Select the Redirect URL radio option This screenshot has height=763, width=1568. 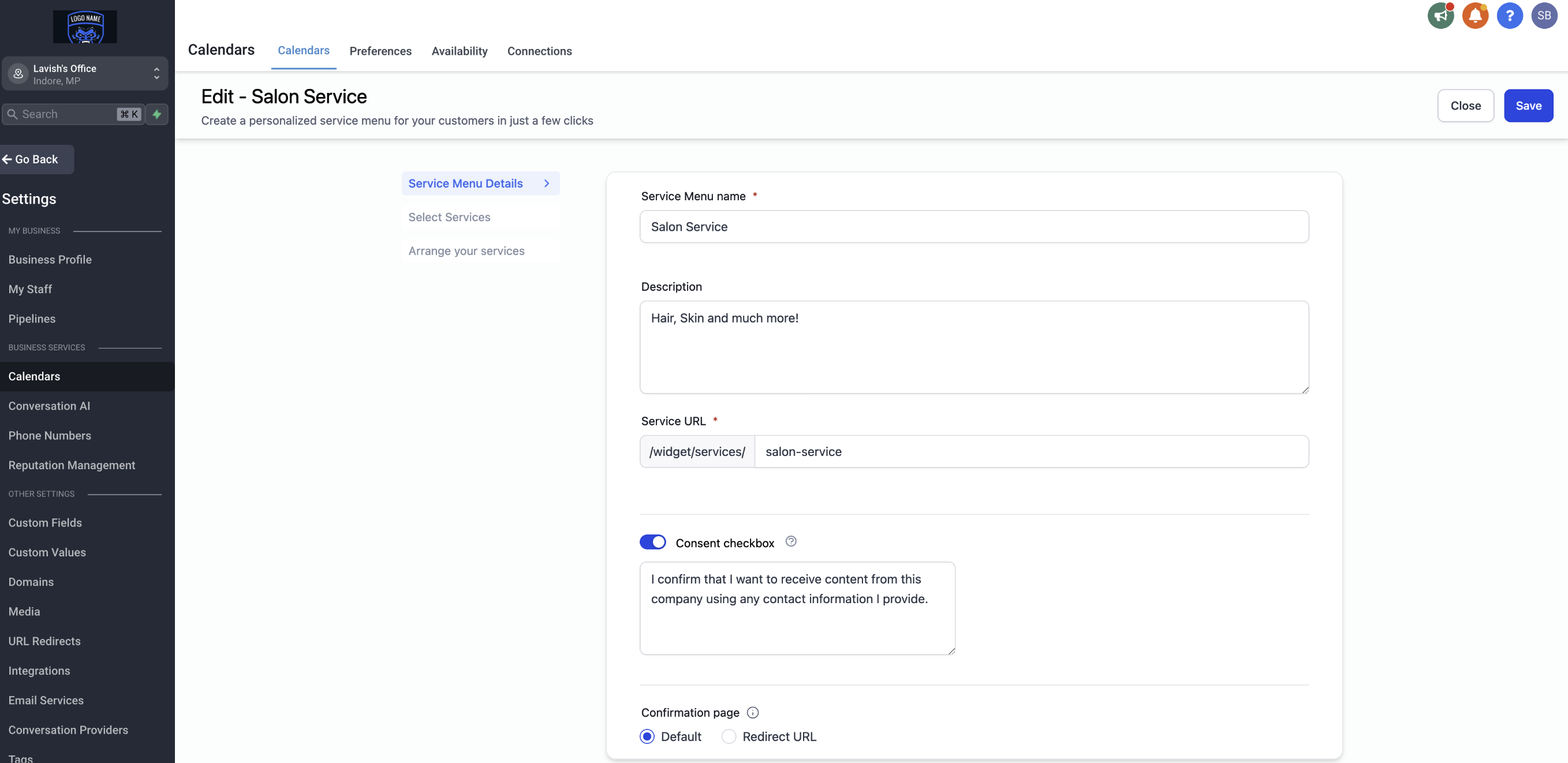[729, 736]
